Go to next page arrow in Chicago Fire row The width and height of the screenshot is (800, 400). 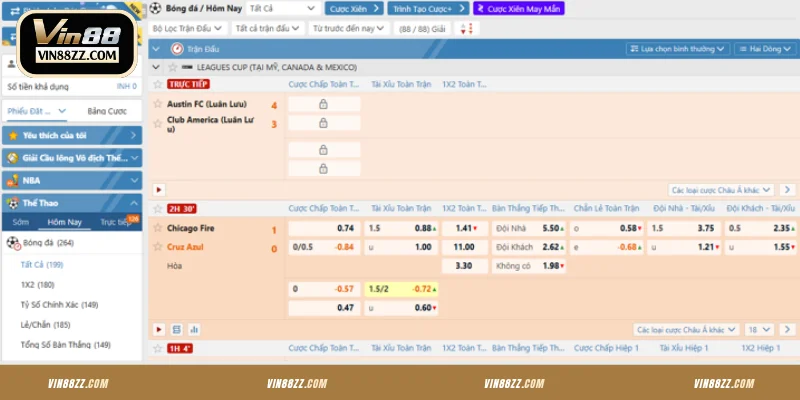787,330
